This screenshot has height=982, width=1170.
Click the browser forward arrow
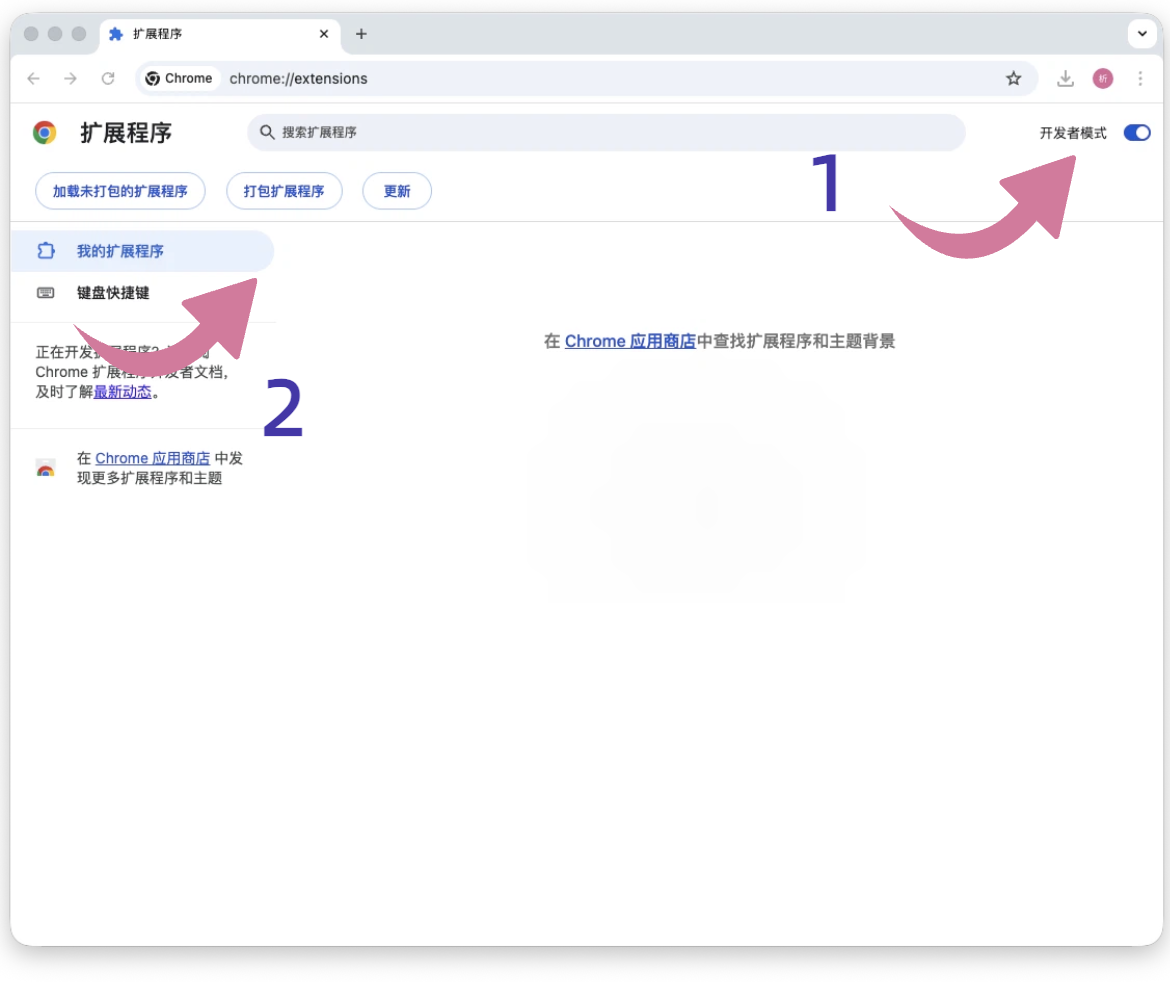tap(70, 78)
